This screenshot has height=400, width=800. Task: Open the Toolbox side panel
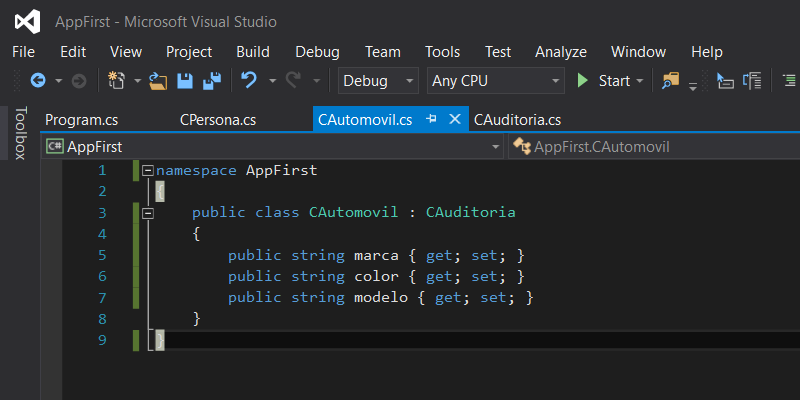(x=19, y=133)
